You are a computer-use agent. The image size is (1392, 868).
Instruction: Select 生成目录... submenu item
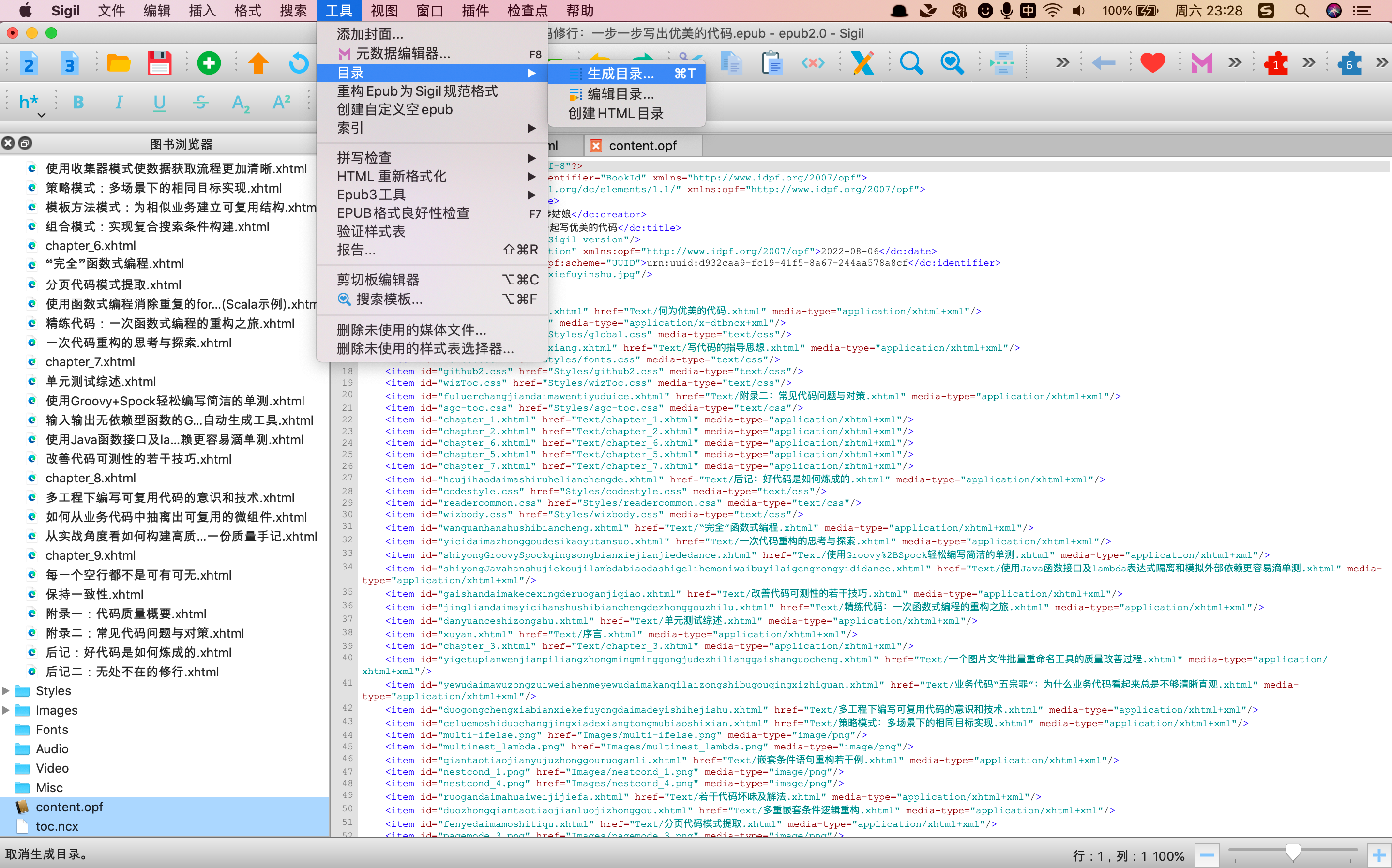(x=620, y=74)
